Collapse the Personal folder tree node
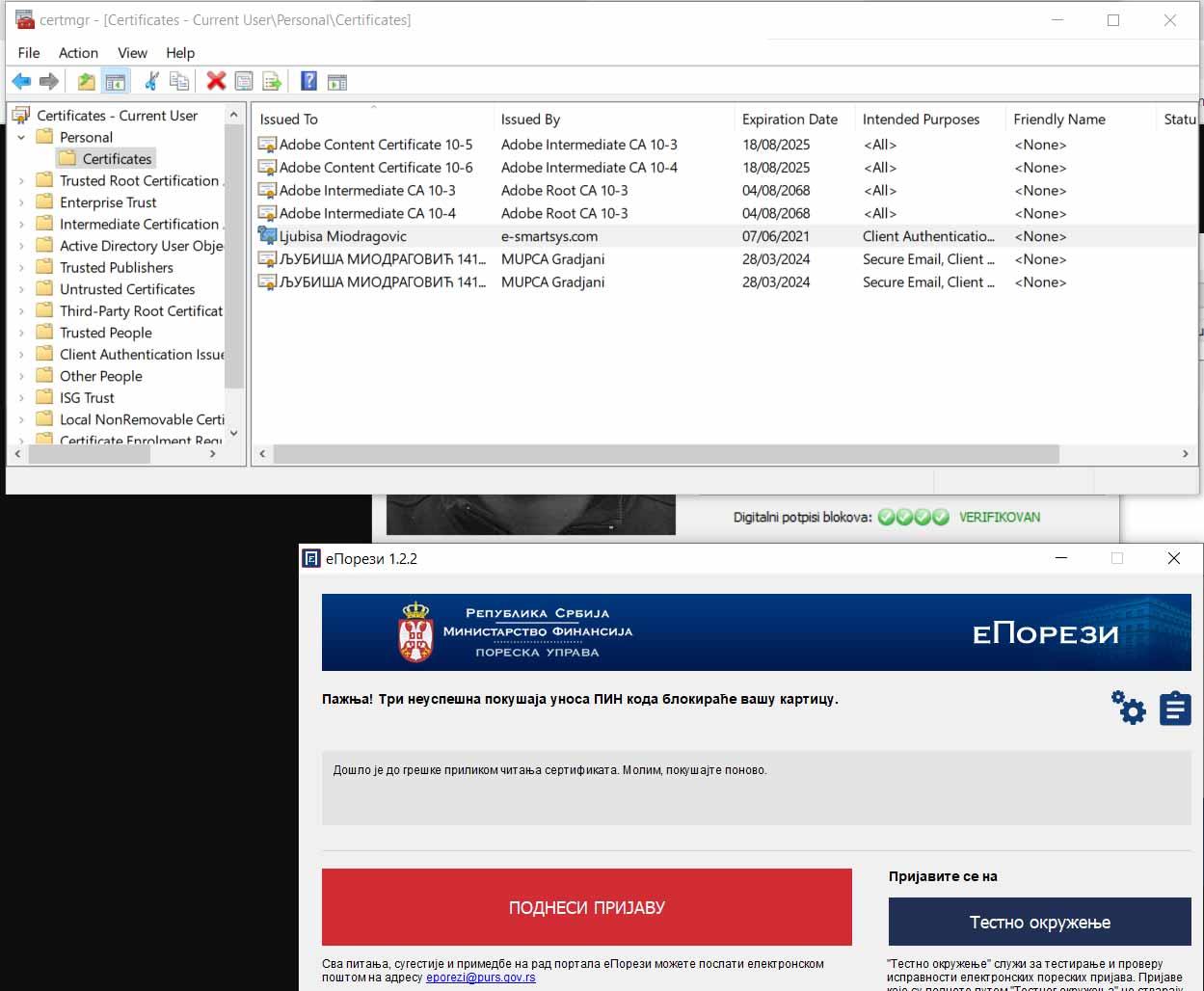 [x=22, y=138]
